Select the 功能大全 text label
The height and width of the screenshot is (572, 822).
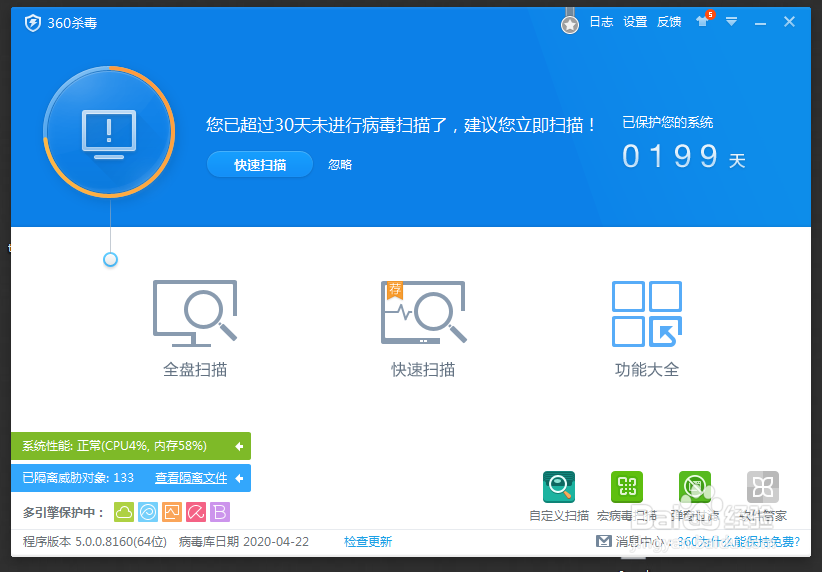[x=647, y=370]
